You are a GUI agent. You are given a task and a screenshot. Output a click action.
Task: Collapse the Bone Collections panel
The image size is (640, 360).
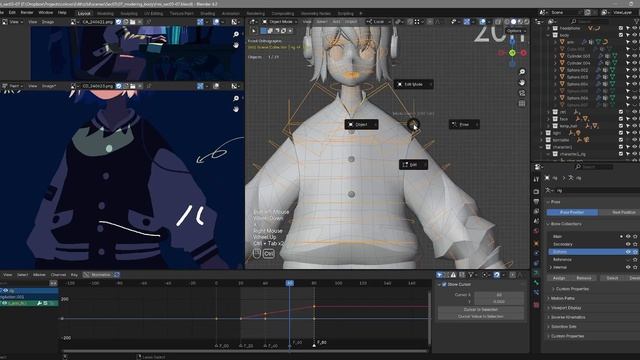[x=564, y=224]
